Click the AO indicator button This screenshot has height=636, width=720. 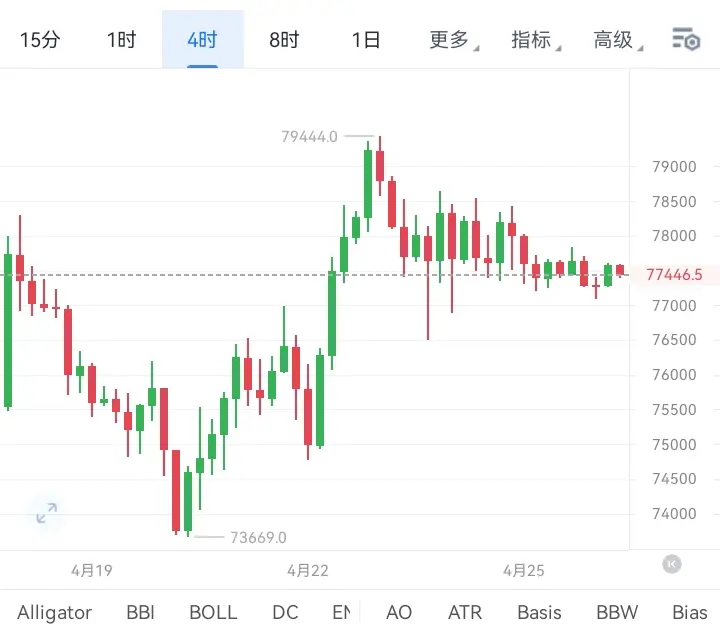(398, 612)
